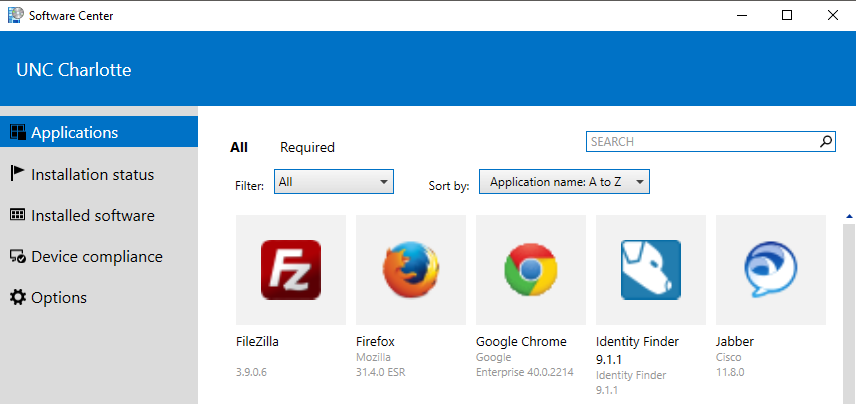Click the scrollbar up arrow
856x404 pixels.
[x=848, y=217]
